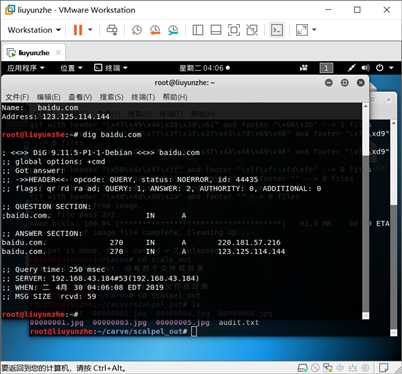Open the 位置 places menu
This screenshot has width=402, height=374.
(x=71, y=68)
